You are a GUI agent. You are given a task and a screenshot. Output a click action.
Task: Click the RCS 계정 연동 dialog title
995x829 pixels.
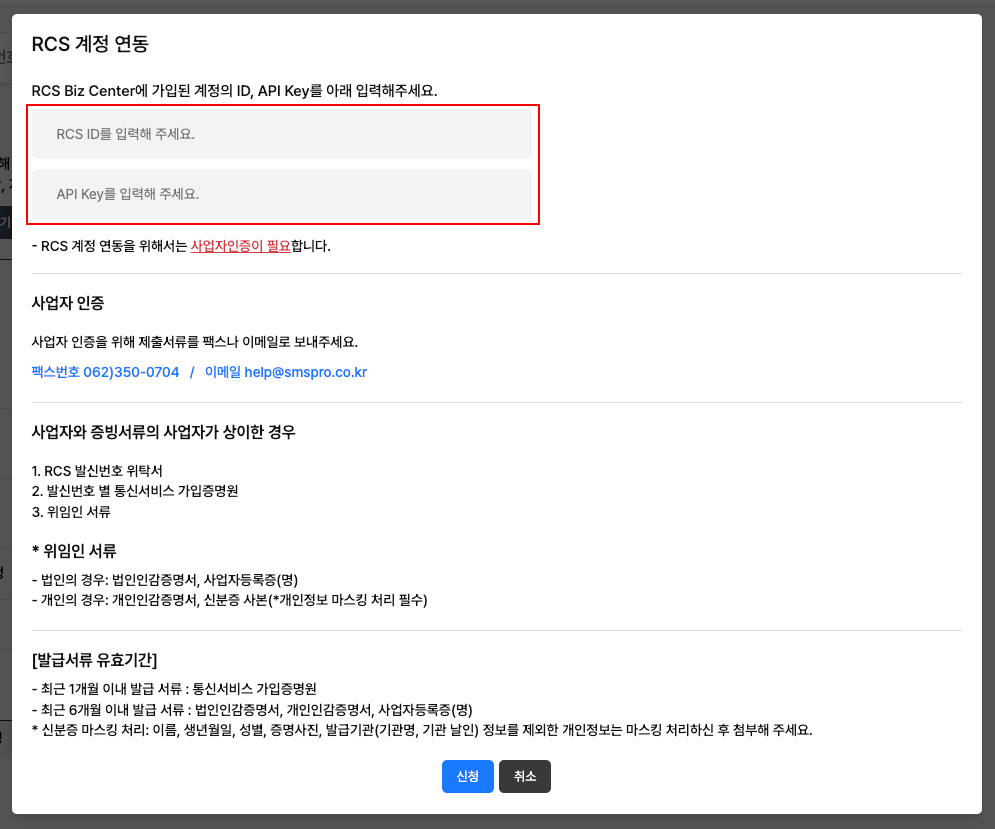[x=90, y=44]
